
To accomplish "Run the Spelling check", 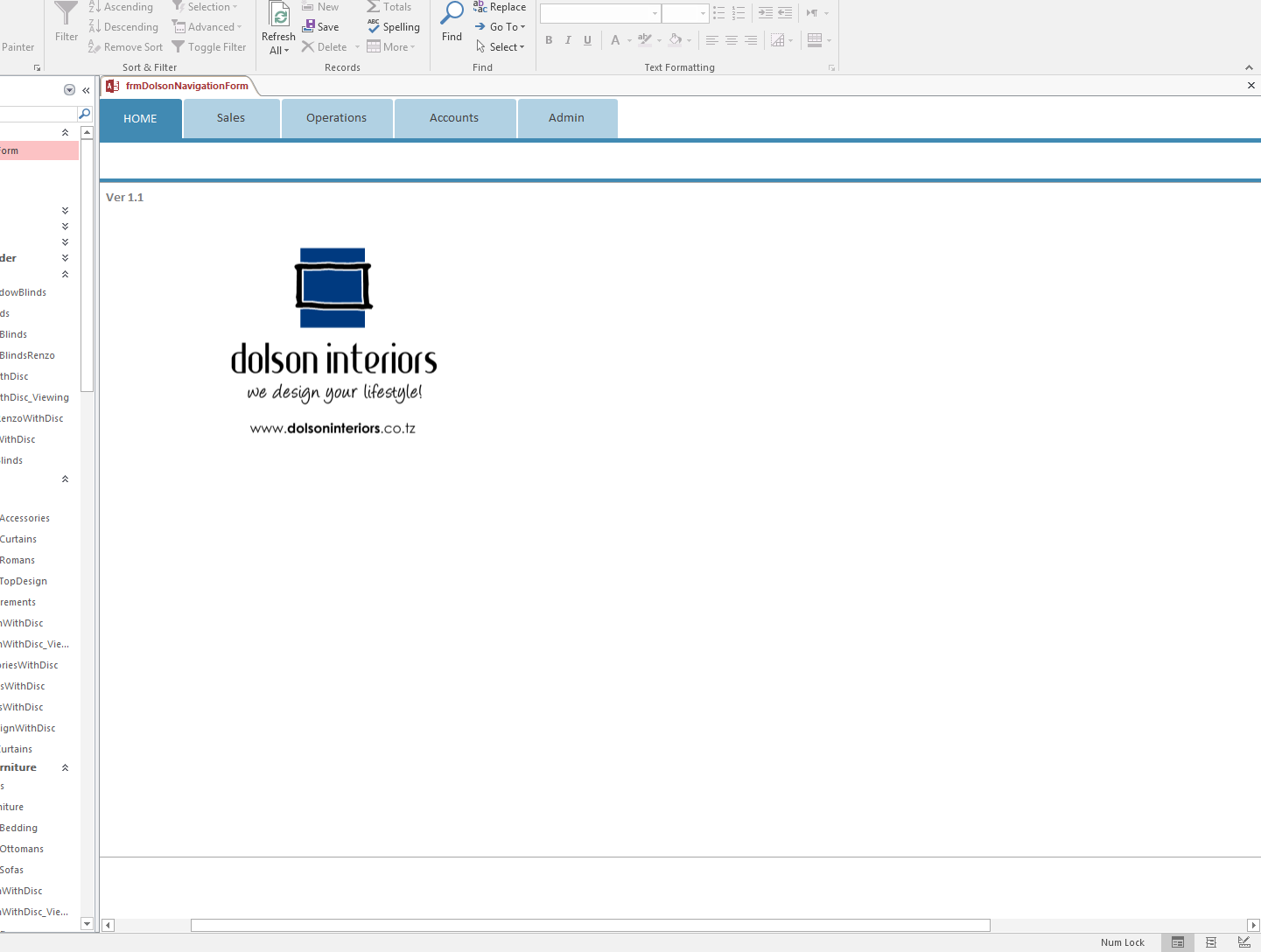I will [394, 27].
